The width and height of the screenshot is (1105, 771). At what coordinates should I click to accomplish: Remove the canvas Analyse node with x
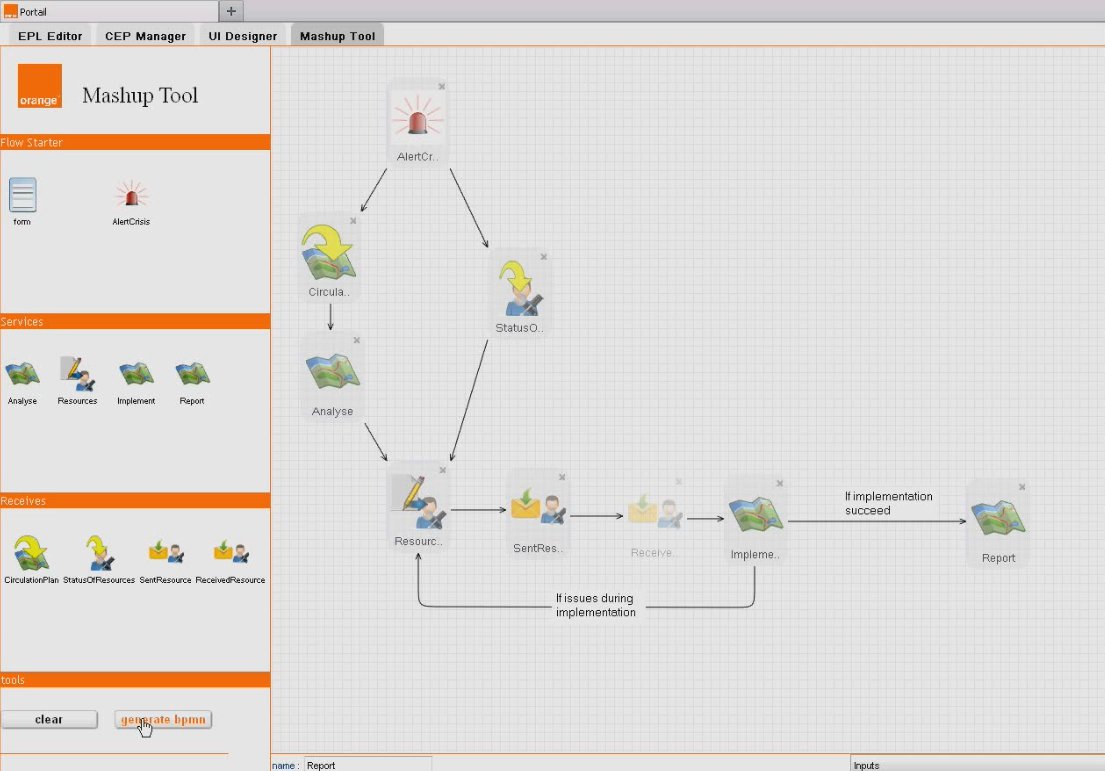point(357,340)
